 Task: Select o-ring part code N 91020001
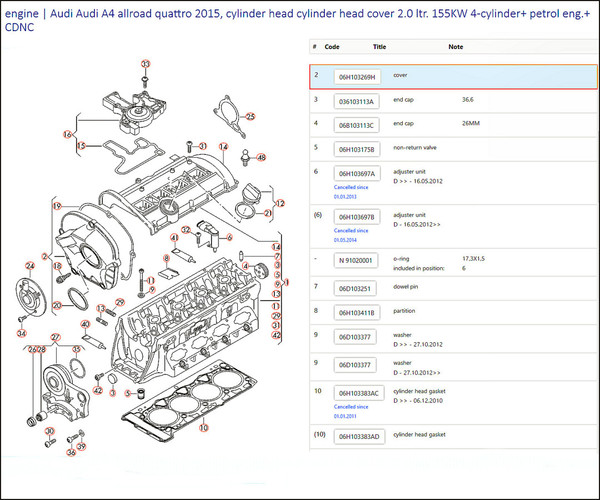pos(357,261)
